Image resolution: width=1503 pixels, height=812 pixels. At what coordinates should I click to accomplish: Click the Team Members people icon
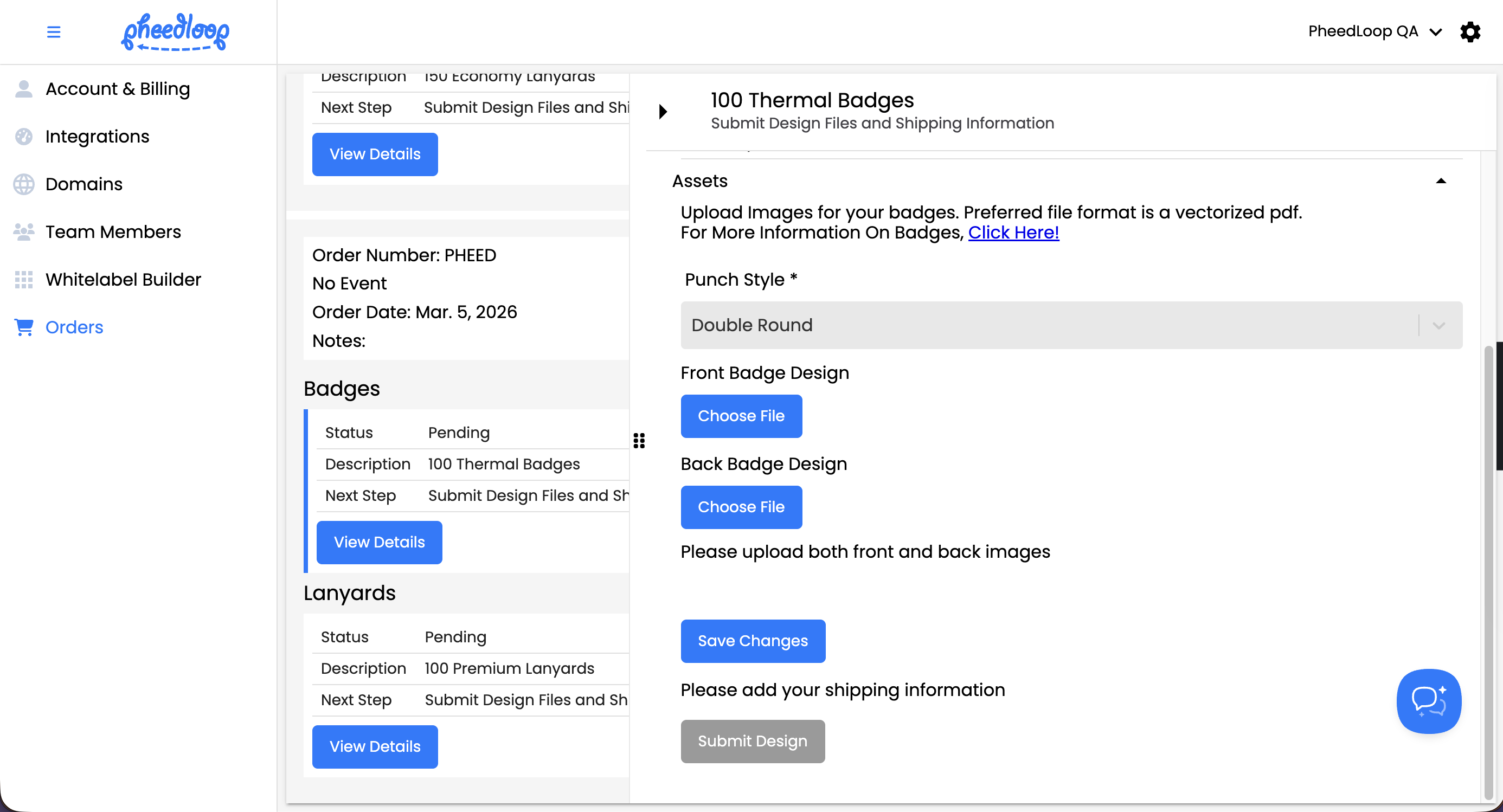pyautogui.click(x=24, y=232)
